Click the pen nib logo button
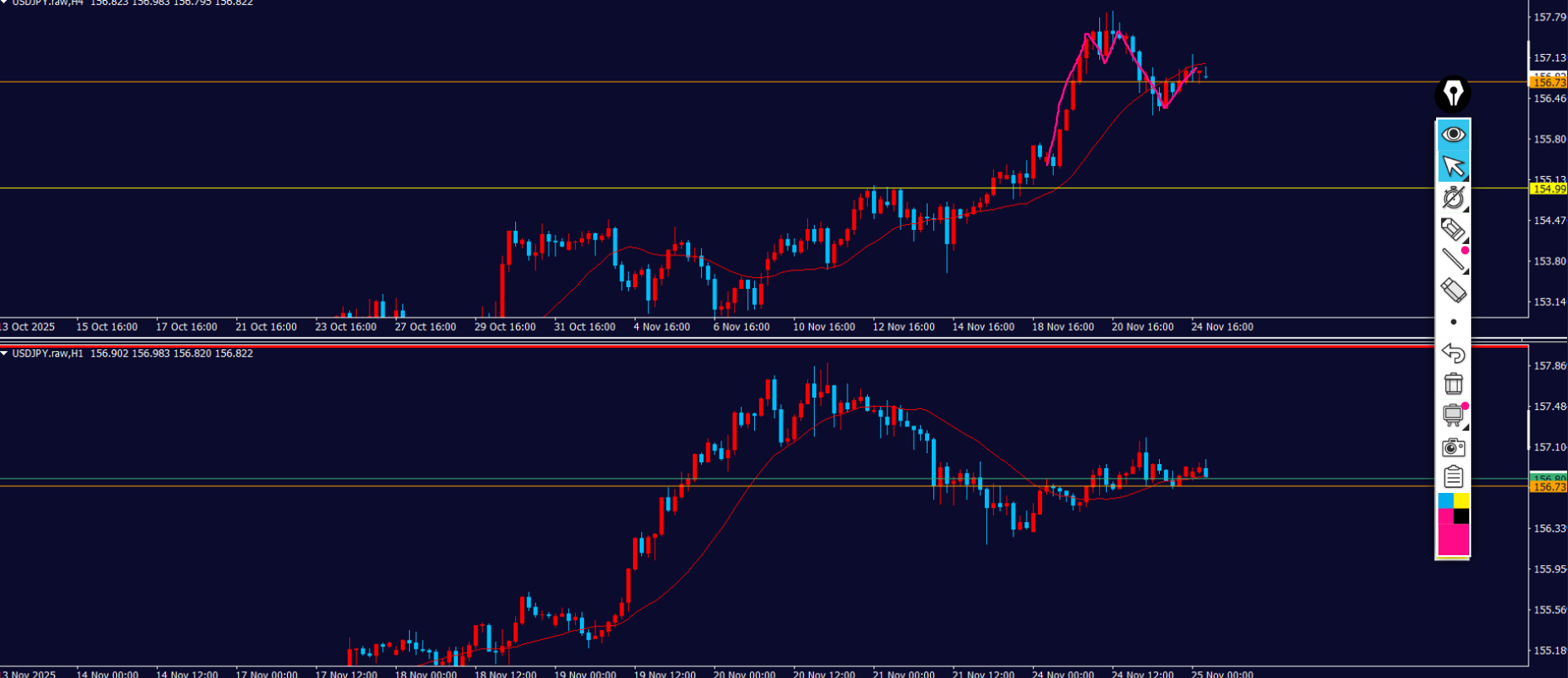Viewport: 1568px width, 678px height. tap(1453, 94)
